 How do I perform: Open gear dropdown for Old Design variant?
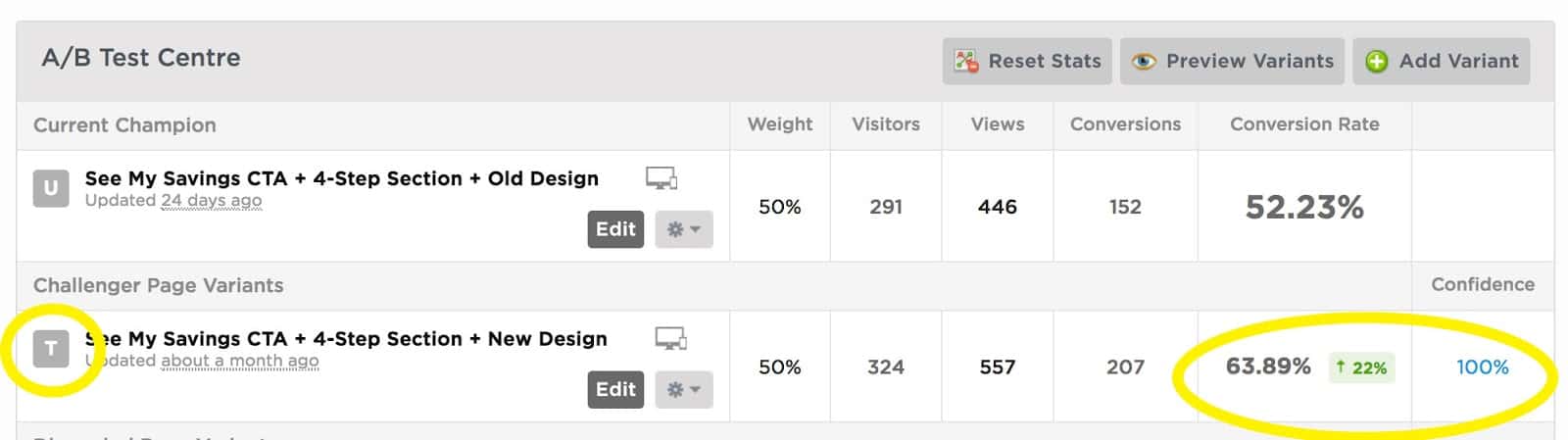pos(684,229)
